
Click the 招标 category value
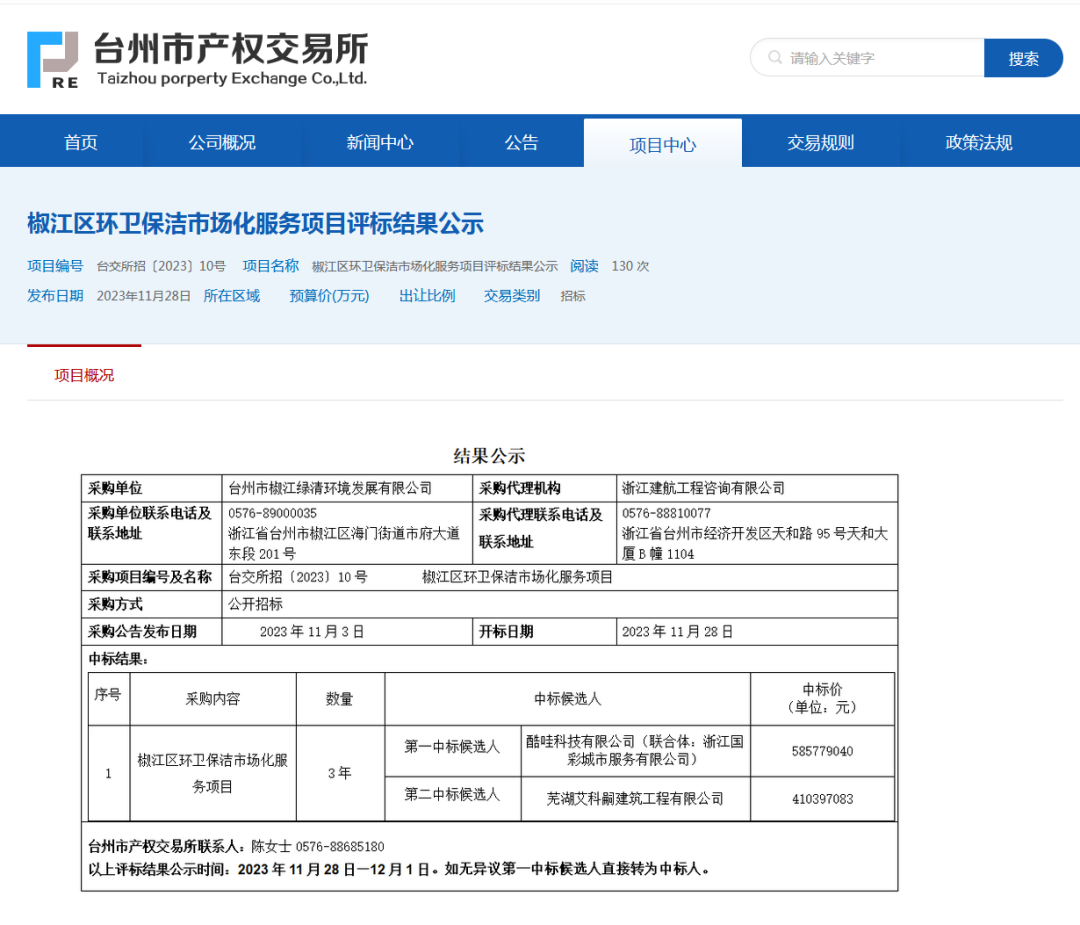[573, 296]
